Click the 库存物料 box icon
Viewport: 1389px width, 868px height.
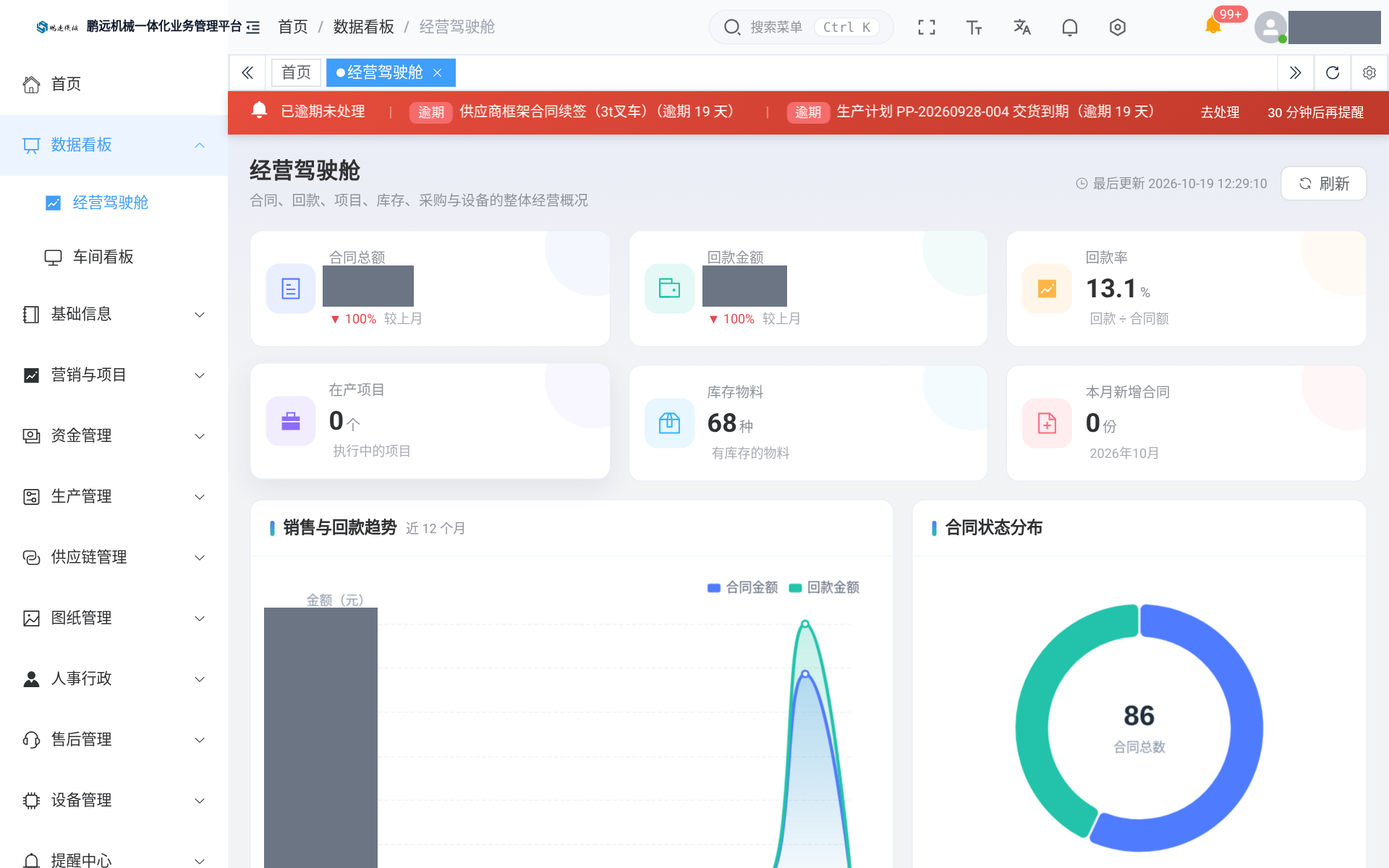[669, 423]
